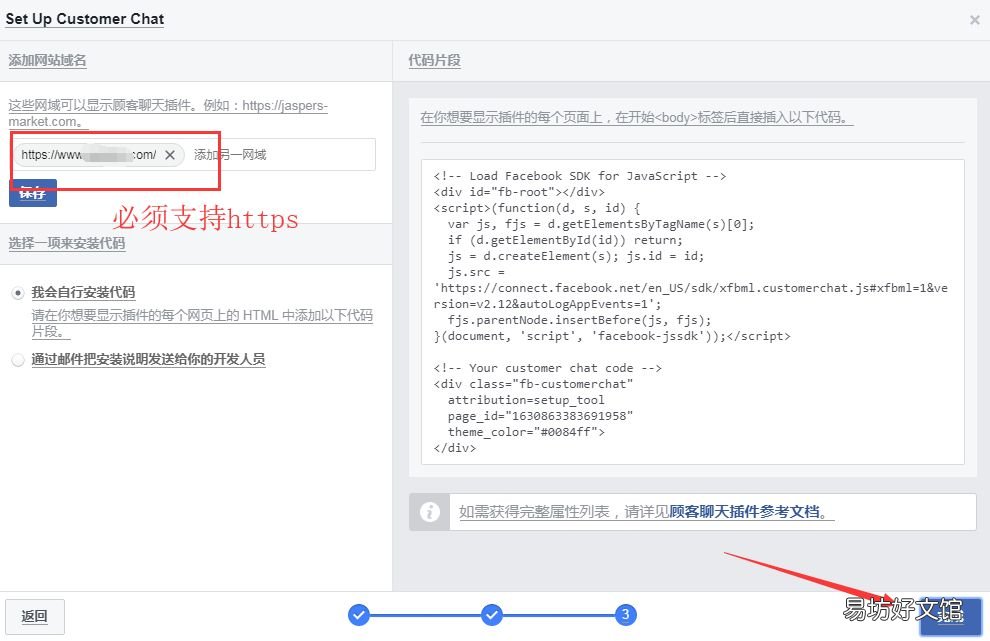990x641 pixels.
Task: Click the 添加网站域名 section heading
Action: point(47,61)
